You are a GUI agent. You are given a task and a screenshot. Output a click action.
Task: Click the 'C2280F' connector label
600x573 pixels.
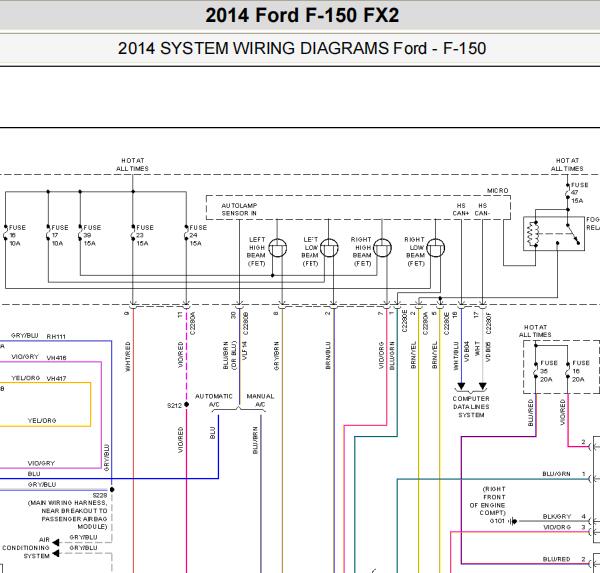[488, 323]
